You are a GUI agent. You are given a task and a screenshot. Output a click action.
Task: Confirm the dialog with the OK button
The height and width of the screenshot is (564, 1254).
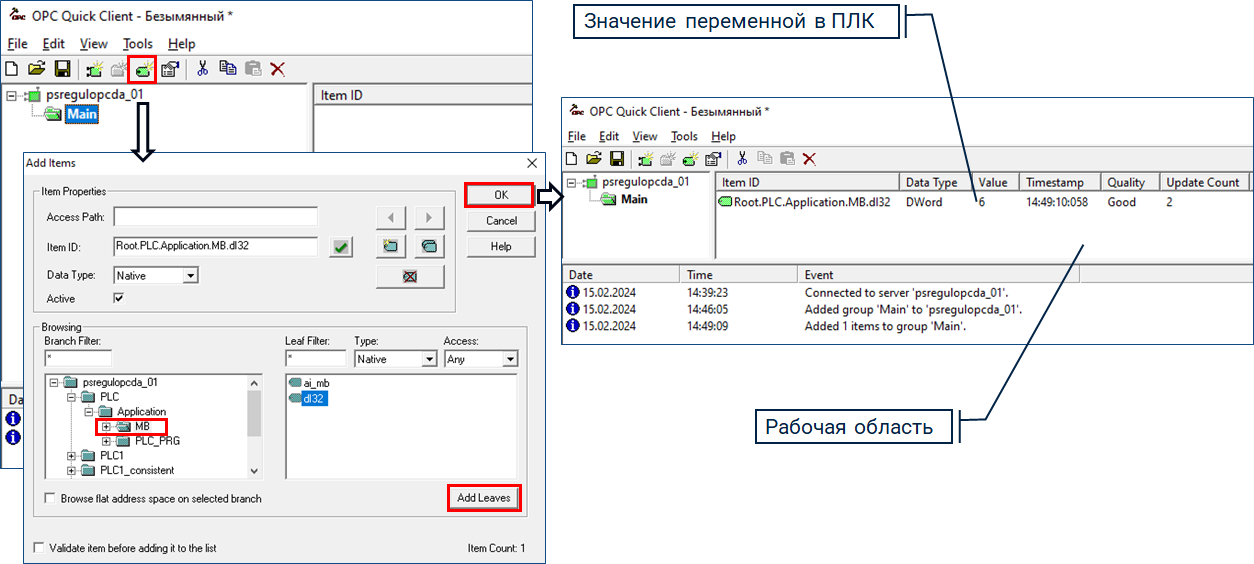[501, 194]
